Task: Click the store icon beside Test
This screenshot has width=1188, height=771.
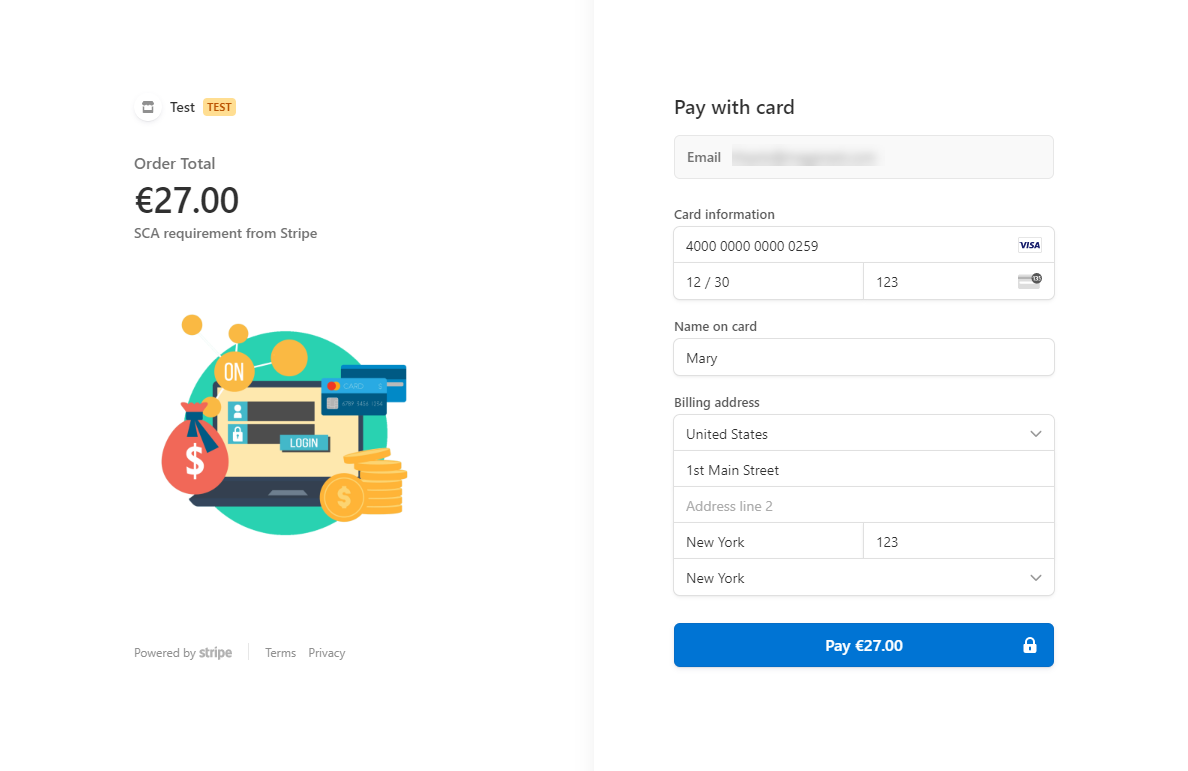Action: [148, 107]
